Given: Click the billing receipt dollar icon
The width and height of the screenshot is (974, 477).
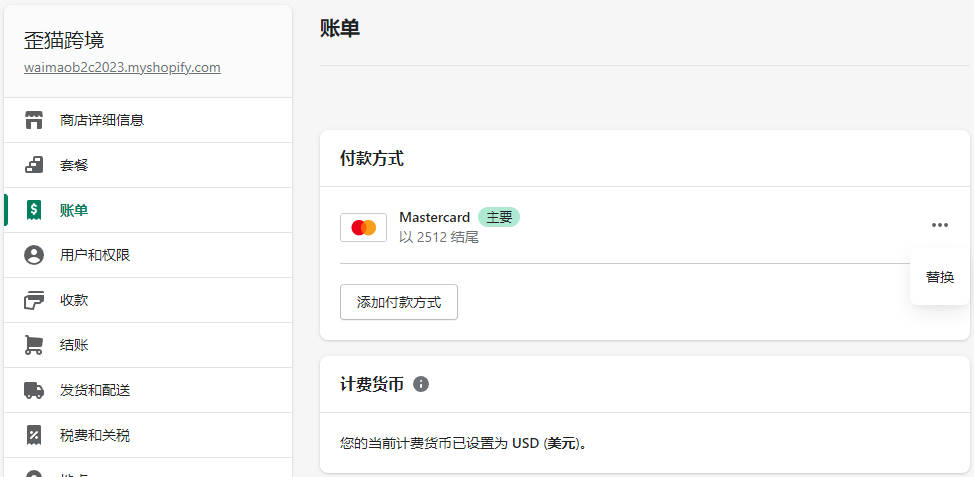Looking at the screenshot, I should (34, 210).
